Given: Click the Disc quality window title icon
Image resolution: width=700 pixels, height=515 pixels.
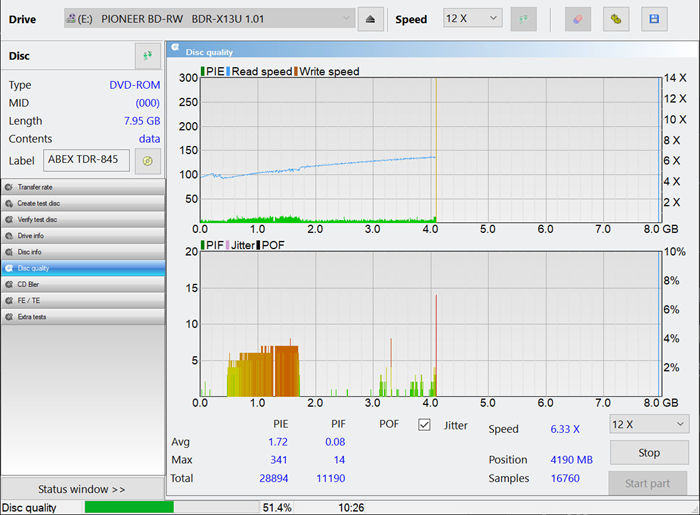Looking at the screenshot, I should click(175, 49).
